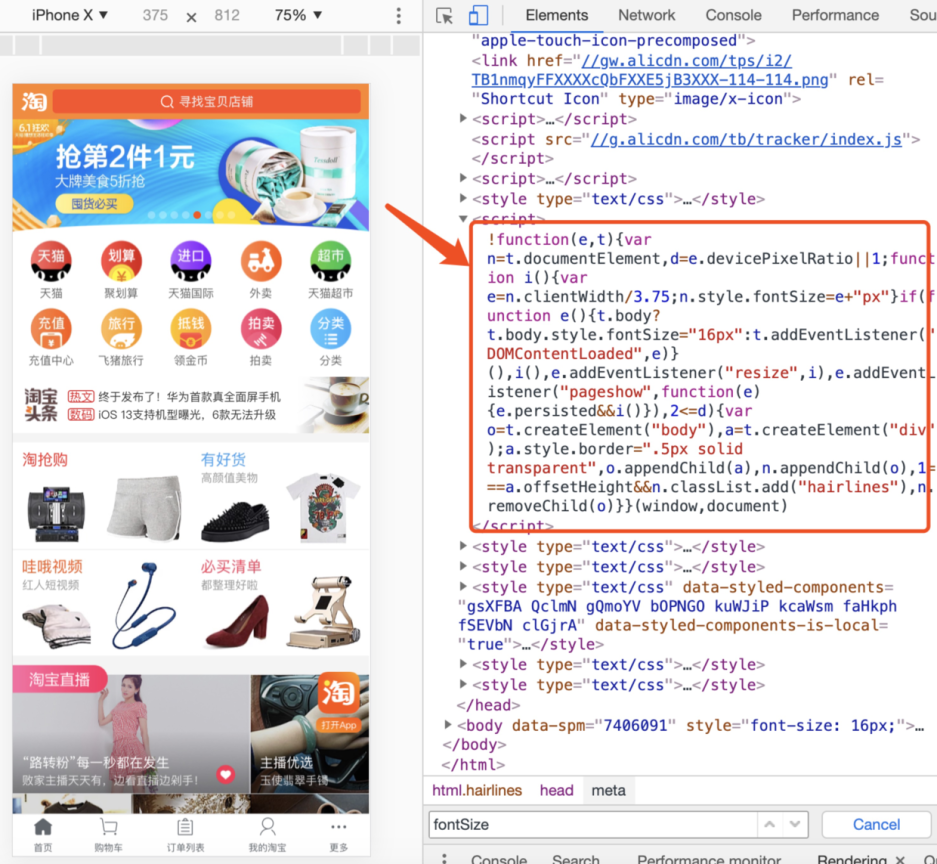Viewport: 937px width, 864px height.
Task: Open the 天猫国际 category icon
Action: point(191,262)
